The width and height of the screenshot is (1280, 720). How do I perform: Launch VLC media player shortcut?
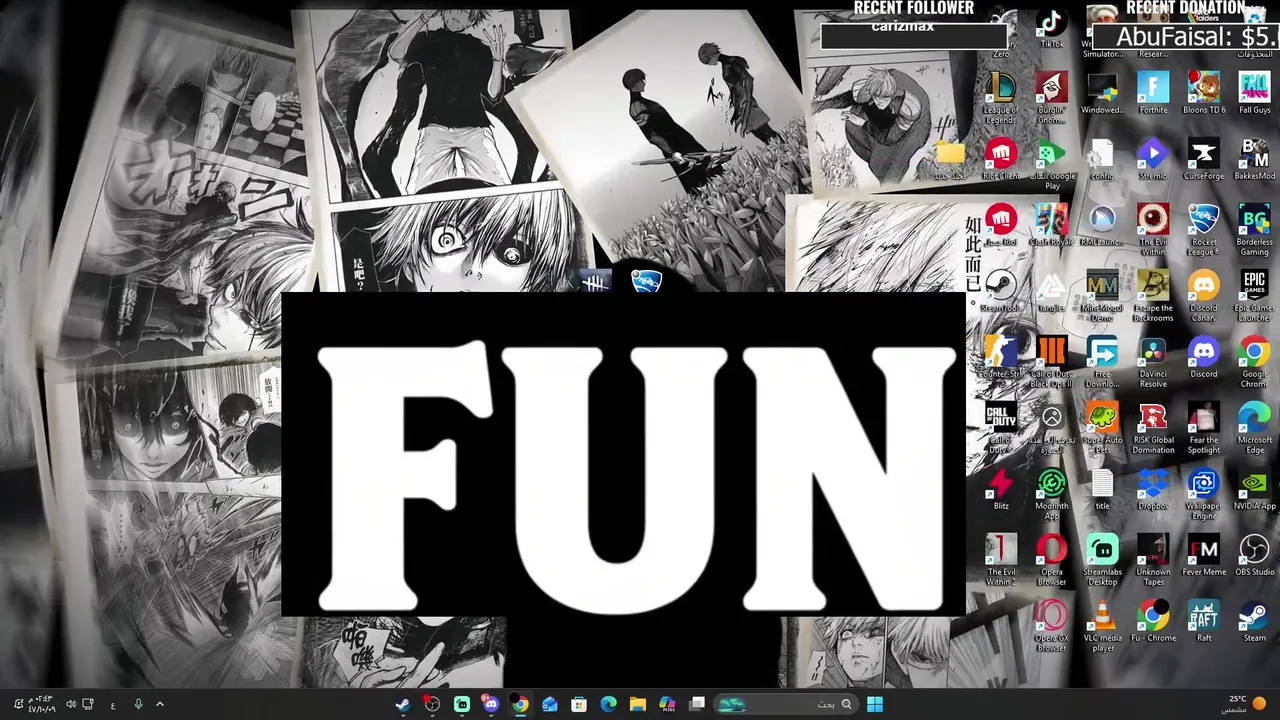click(1102, 626)
